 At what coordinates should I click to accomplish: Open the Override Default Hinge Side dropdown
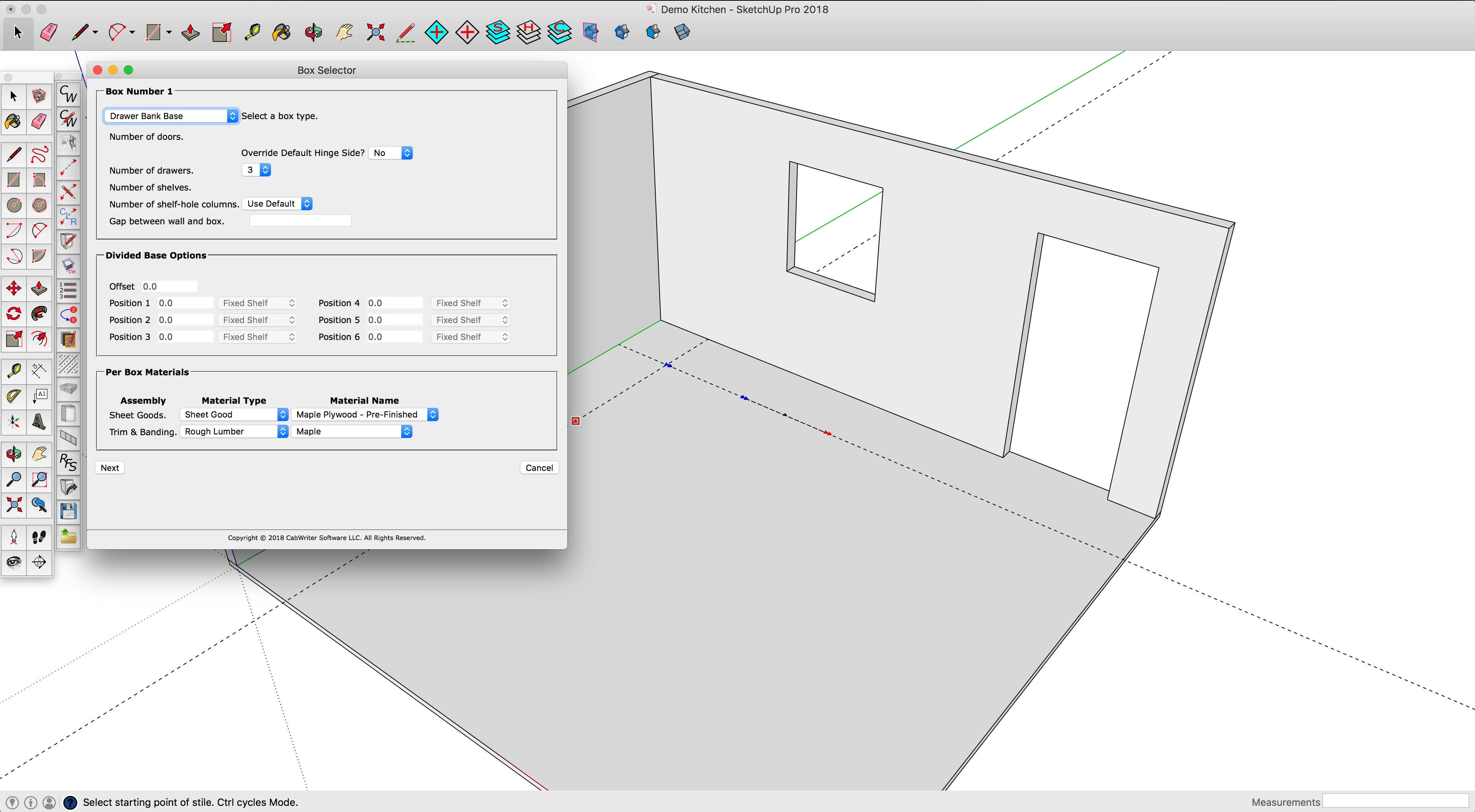tap(390, 153)
